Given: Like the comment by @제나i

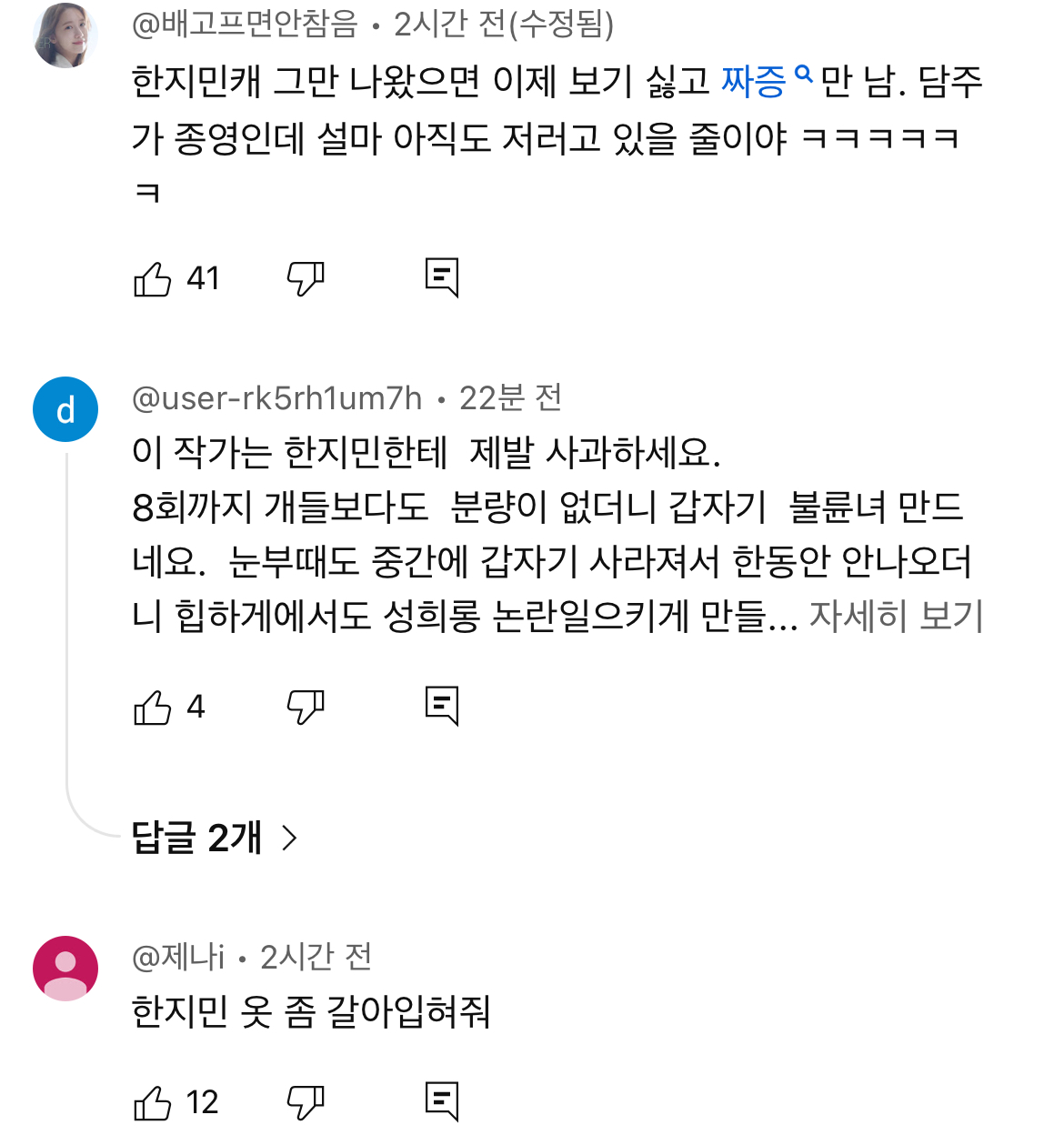Looking at the screenshot, I should 153,1103.
